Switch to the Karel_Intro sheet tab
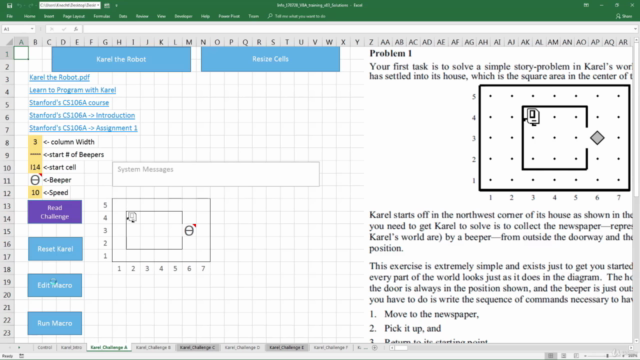This screenshot has width=640, height=360. pos(71,347)
